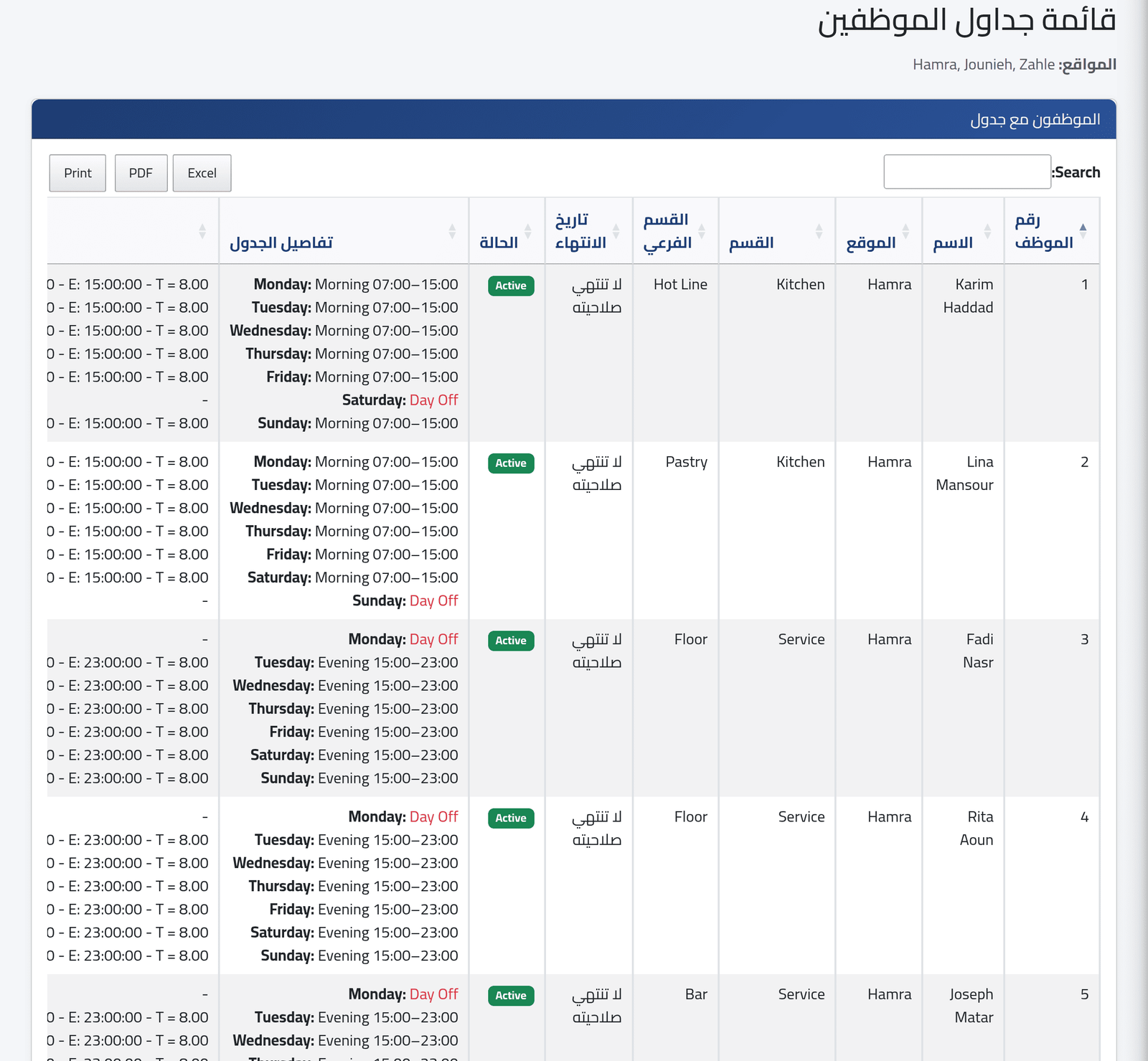Image resolution: width=1148 pixels, height=1061 pixels.
Task: Sort by القسم column arrow
Action: (x=819, y=231)
